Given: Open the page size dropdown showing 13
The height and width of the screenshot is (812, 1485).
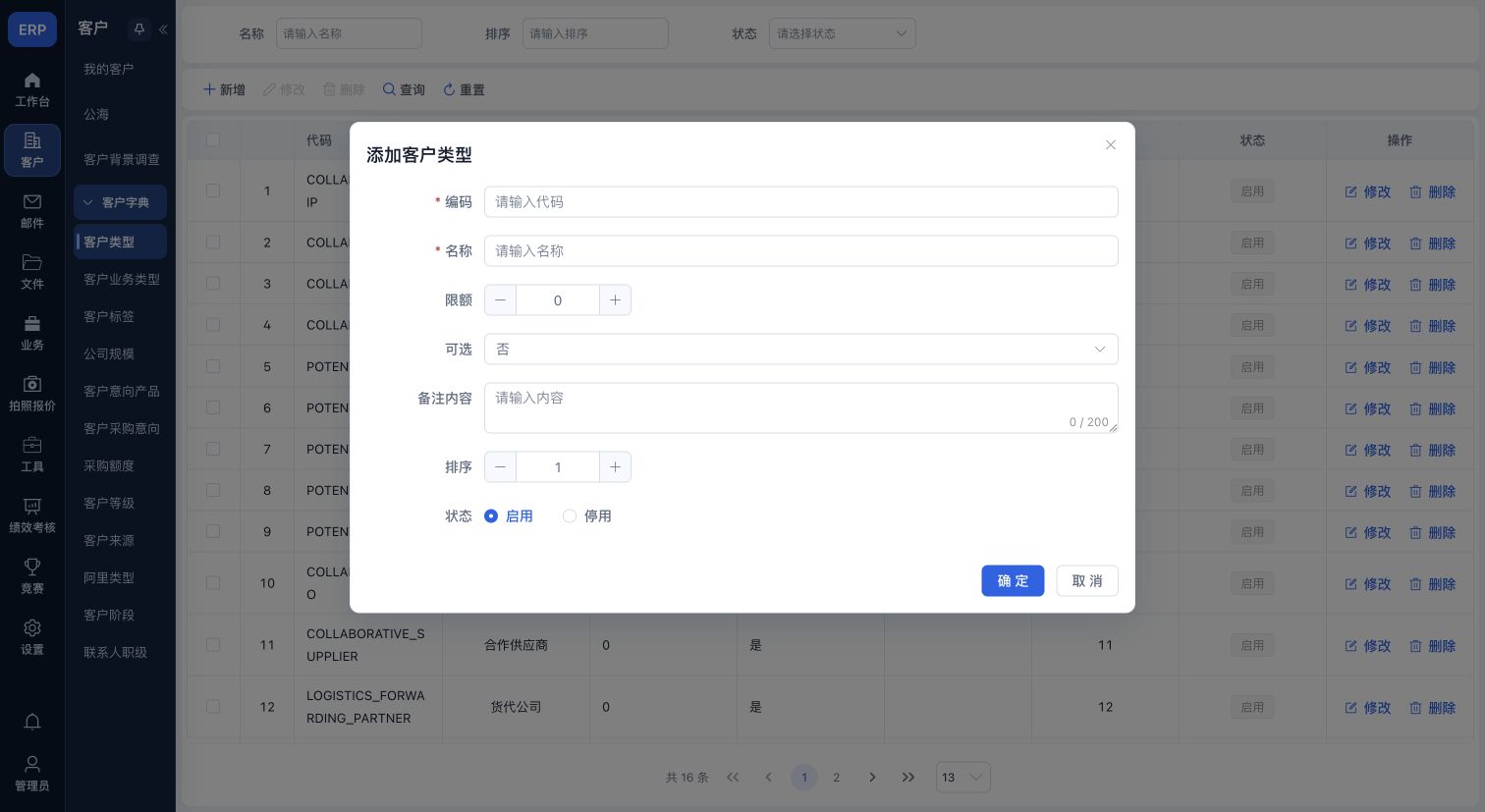Looking at the screenshot, I should click(963, 778).
